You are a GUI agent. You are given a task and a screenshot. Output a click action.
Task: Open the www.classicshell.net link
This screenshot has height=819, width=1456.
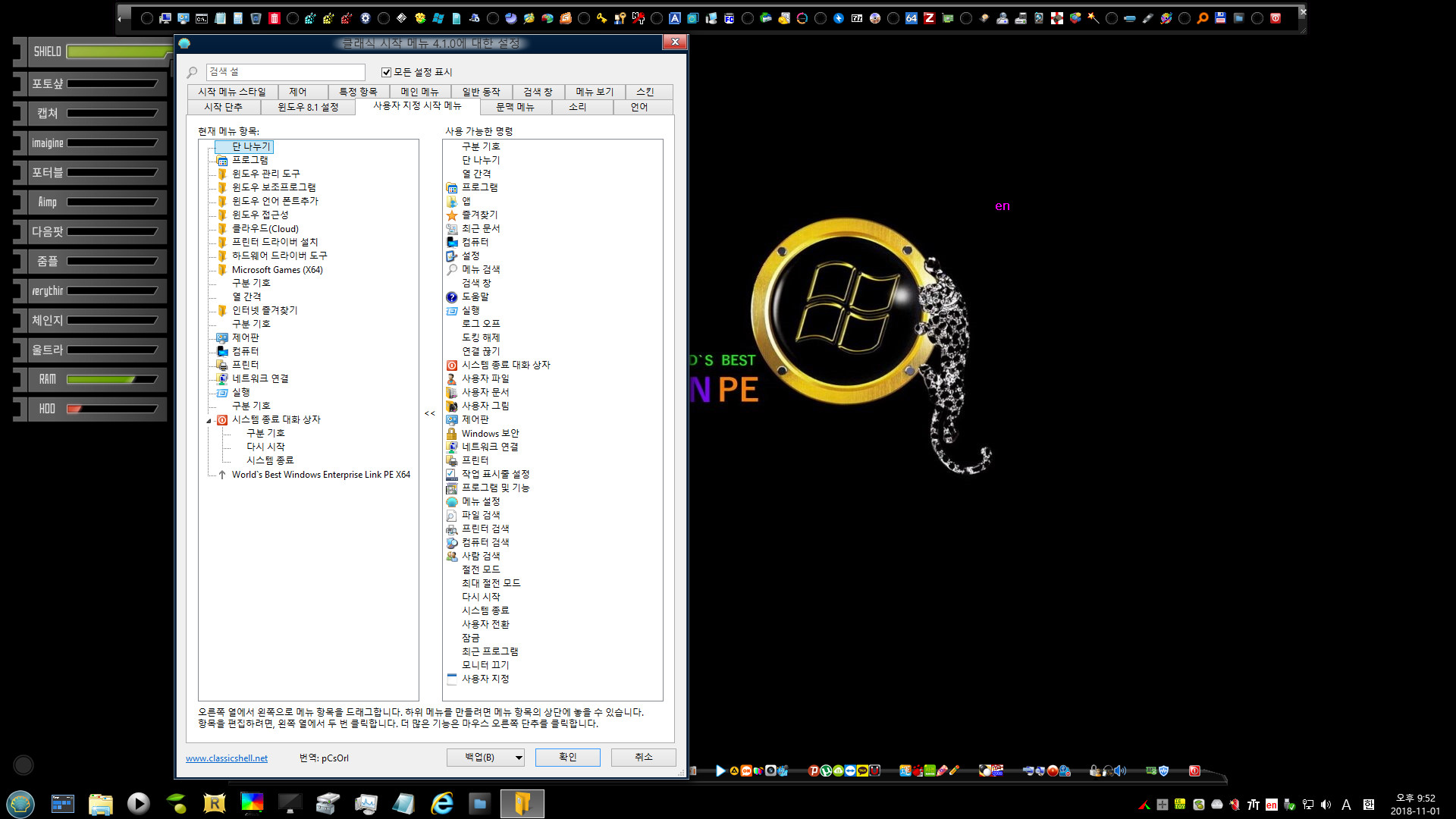(226, 758)
